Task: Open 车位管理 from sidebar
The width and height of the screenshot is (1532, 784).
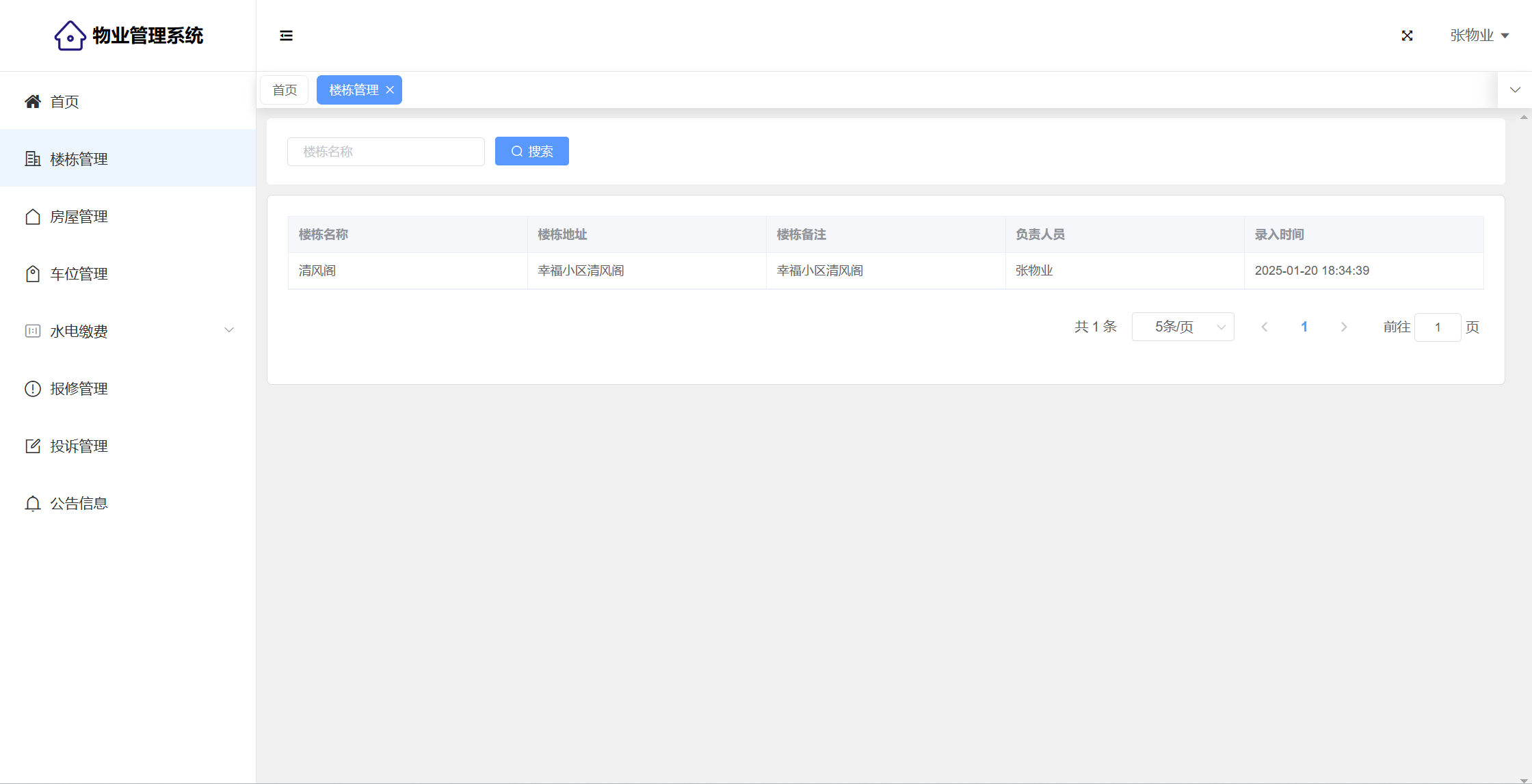Action: 78,274
